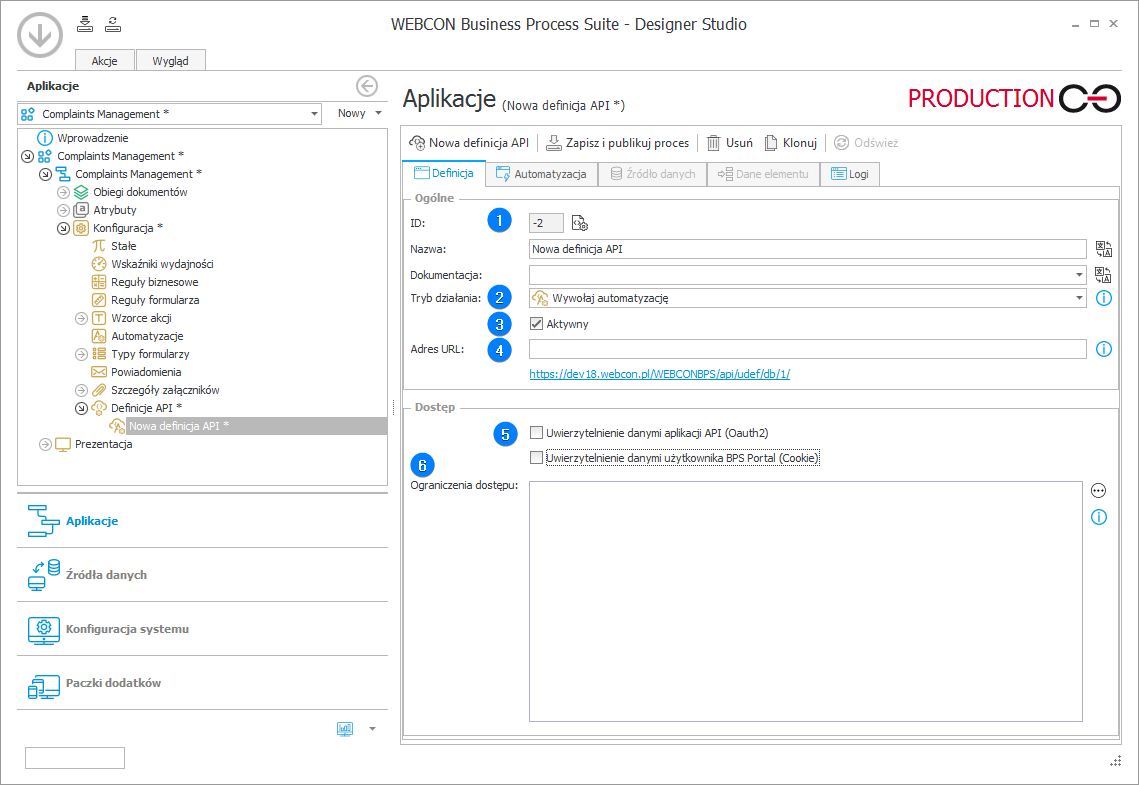Collapse the Konfiguracja tree node
This screenshot has width=1139, height=785.
pos(63,228)
